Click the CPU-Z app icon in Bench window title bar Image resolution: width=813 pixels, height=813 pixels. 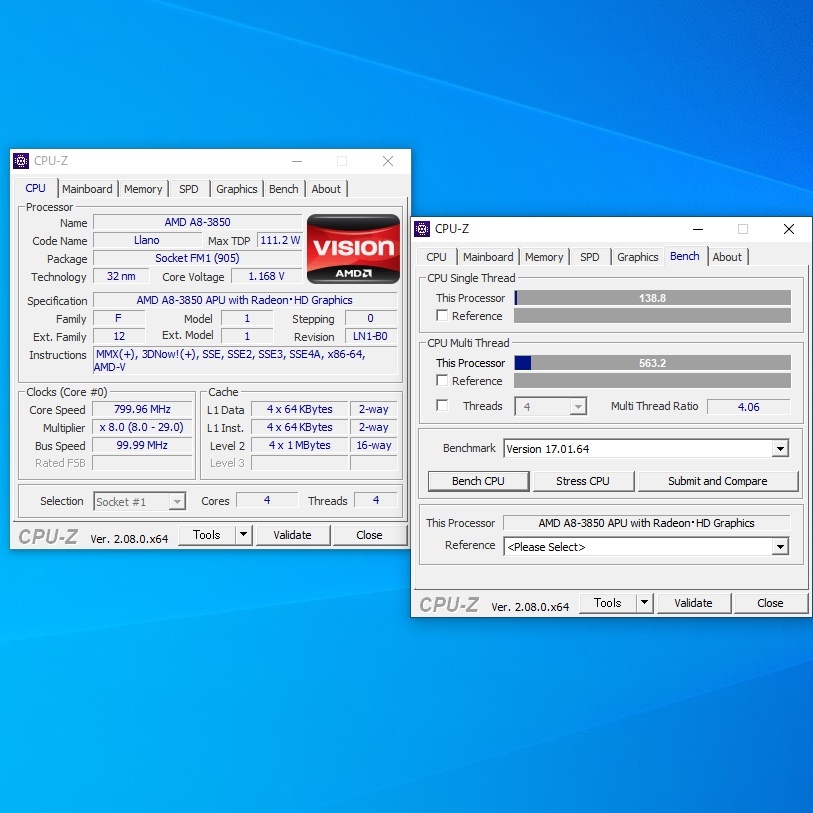tap(422, 229)
